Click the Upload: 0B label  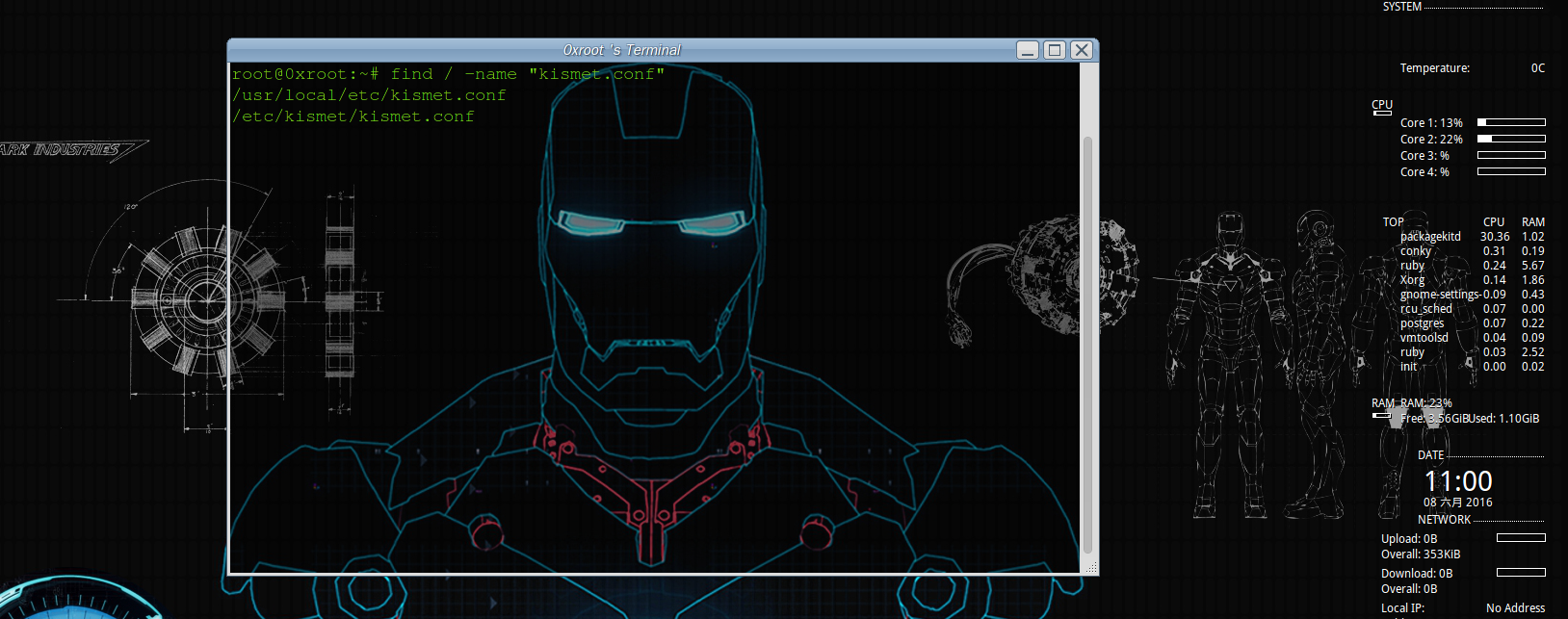click(1409, 539)
